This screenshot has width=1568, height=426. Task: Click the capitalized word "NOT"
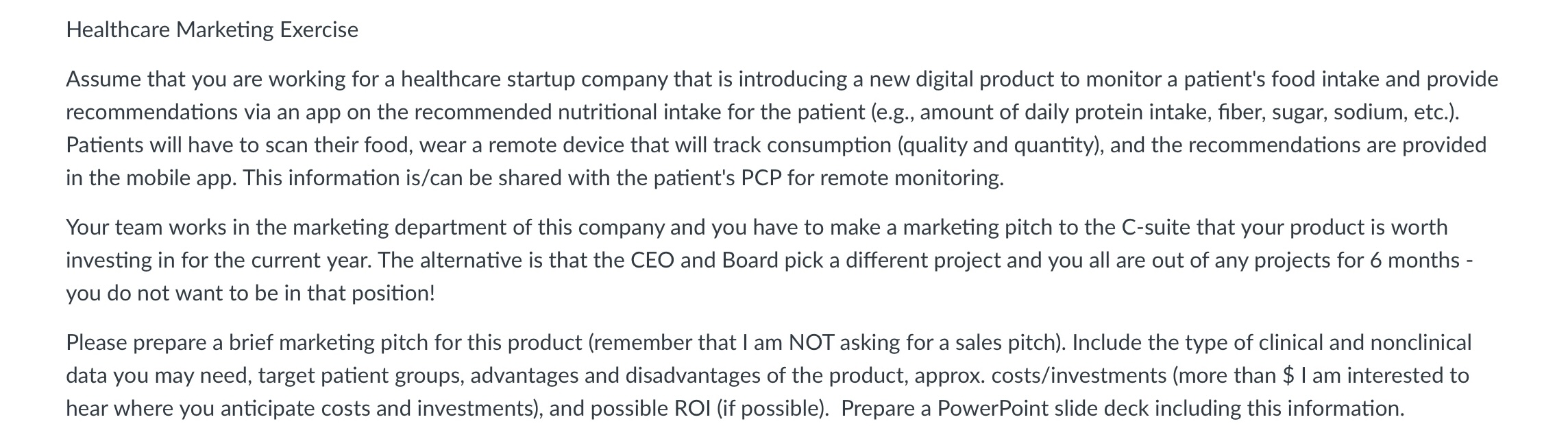pyautogui.click(x=811, y=343)
